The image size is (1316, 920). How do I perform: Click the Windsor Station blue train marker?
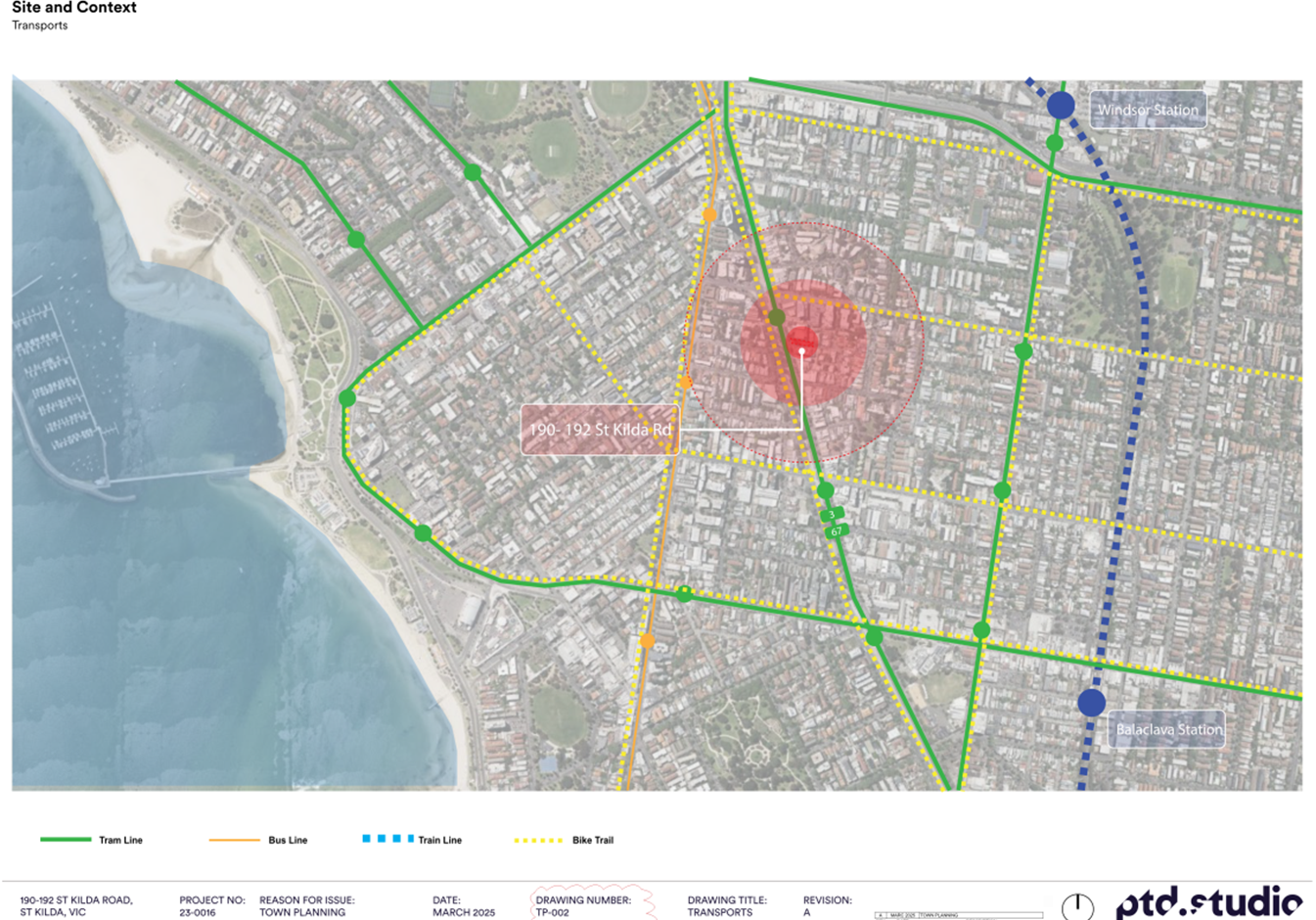[1061, 106]
